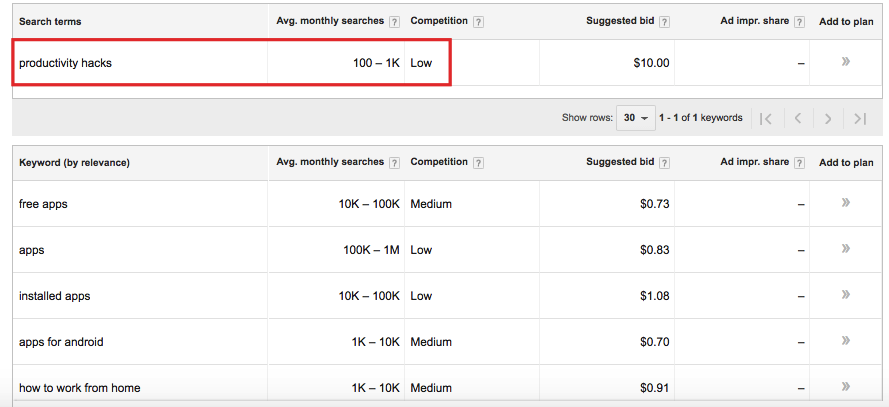Viewport: 889px width, 407px height.
Task: Add 'how to work from home' to plan
Action: (846, 387)
